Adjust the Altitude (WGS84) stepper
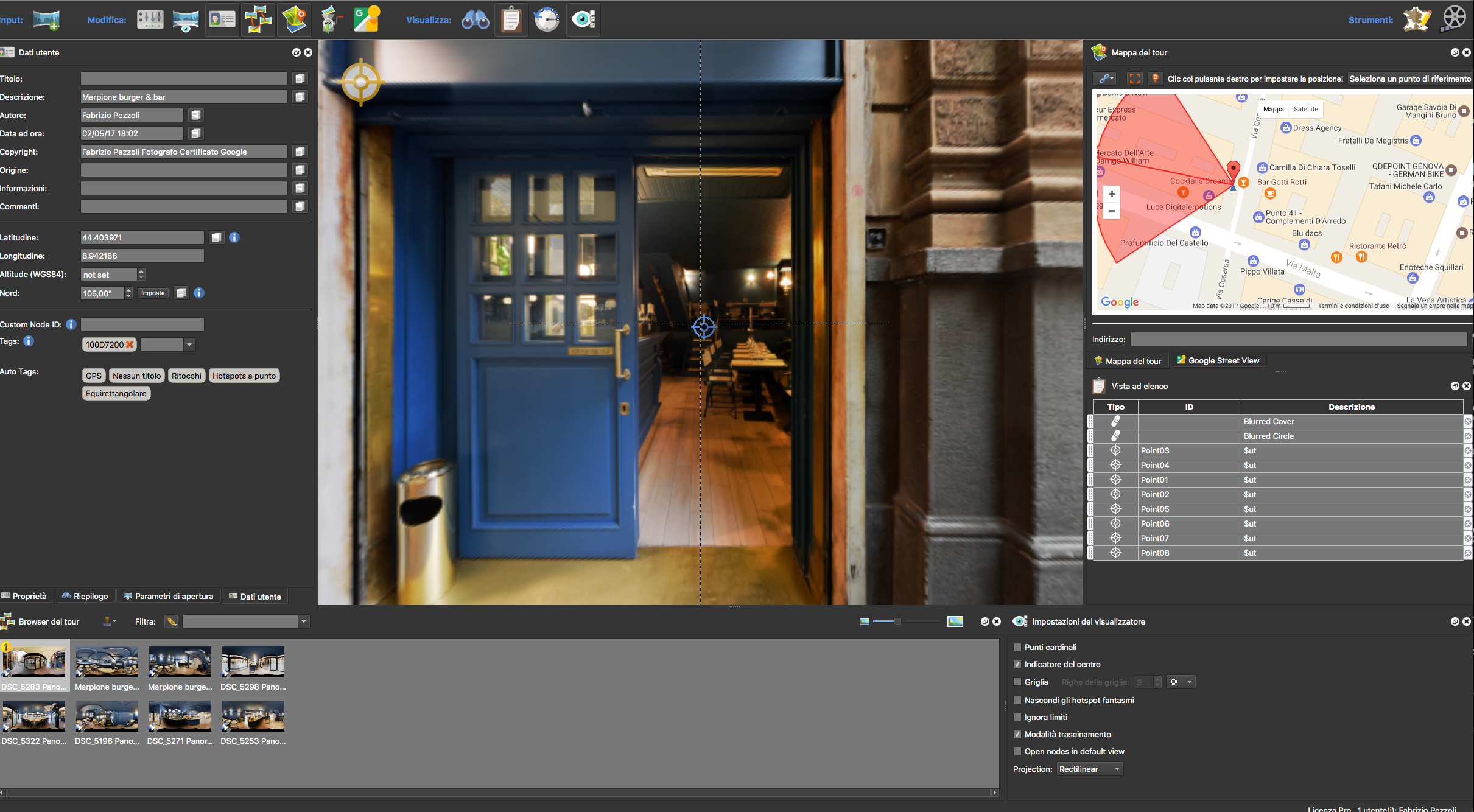 tap(141, 275)
